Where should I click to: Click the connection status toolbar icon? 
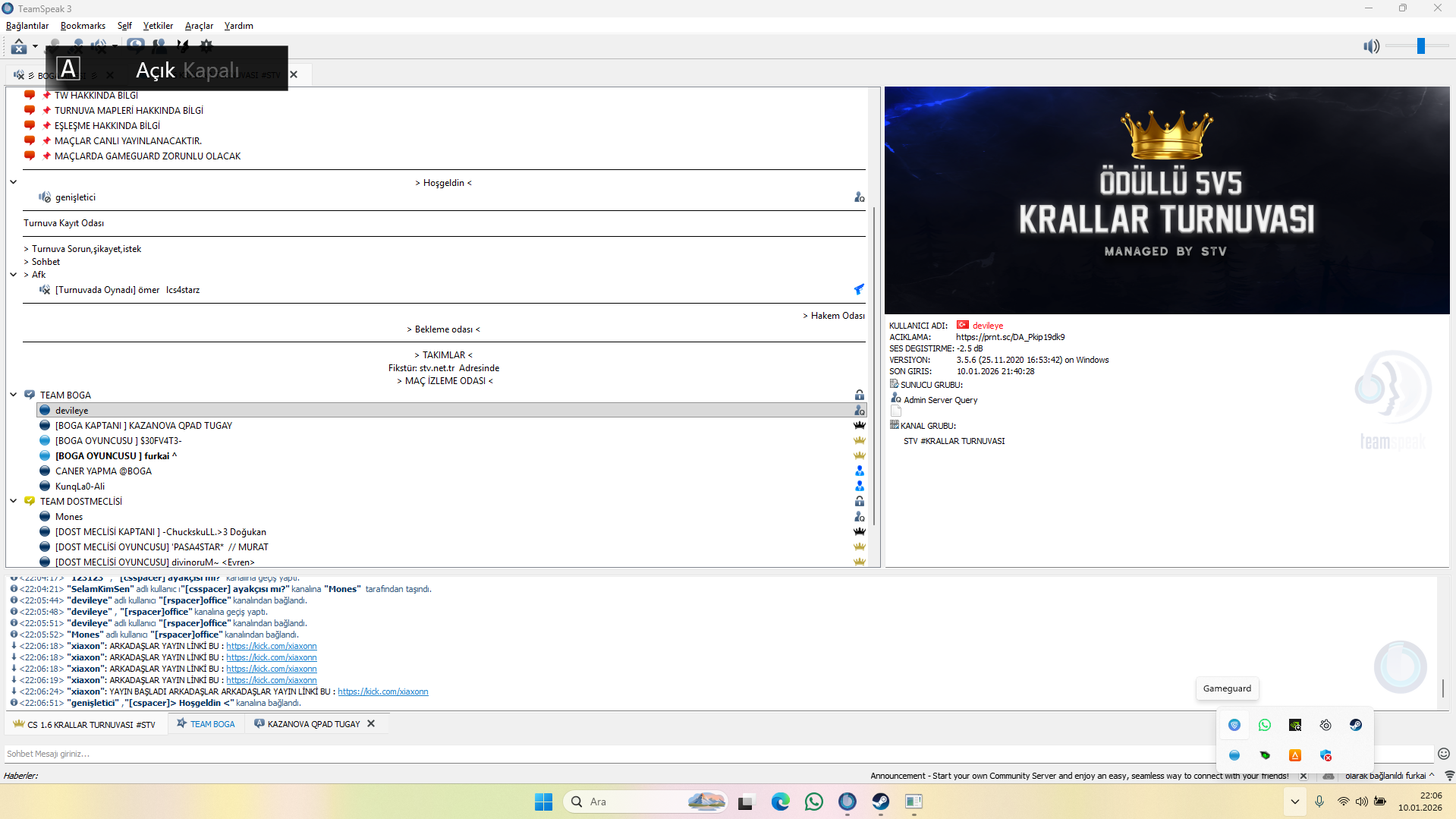(19, 47)
